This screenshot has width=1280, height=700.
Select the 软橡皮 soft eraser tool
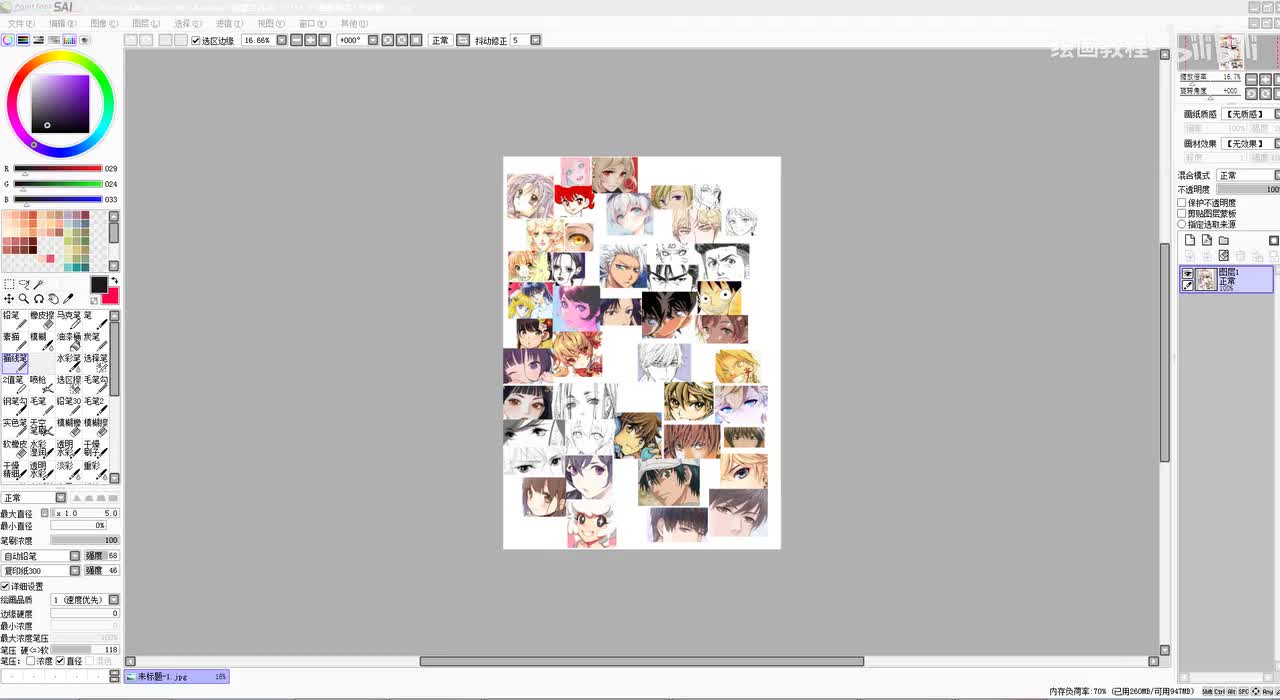[x=14, y=450]
